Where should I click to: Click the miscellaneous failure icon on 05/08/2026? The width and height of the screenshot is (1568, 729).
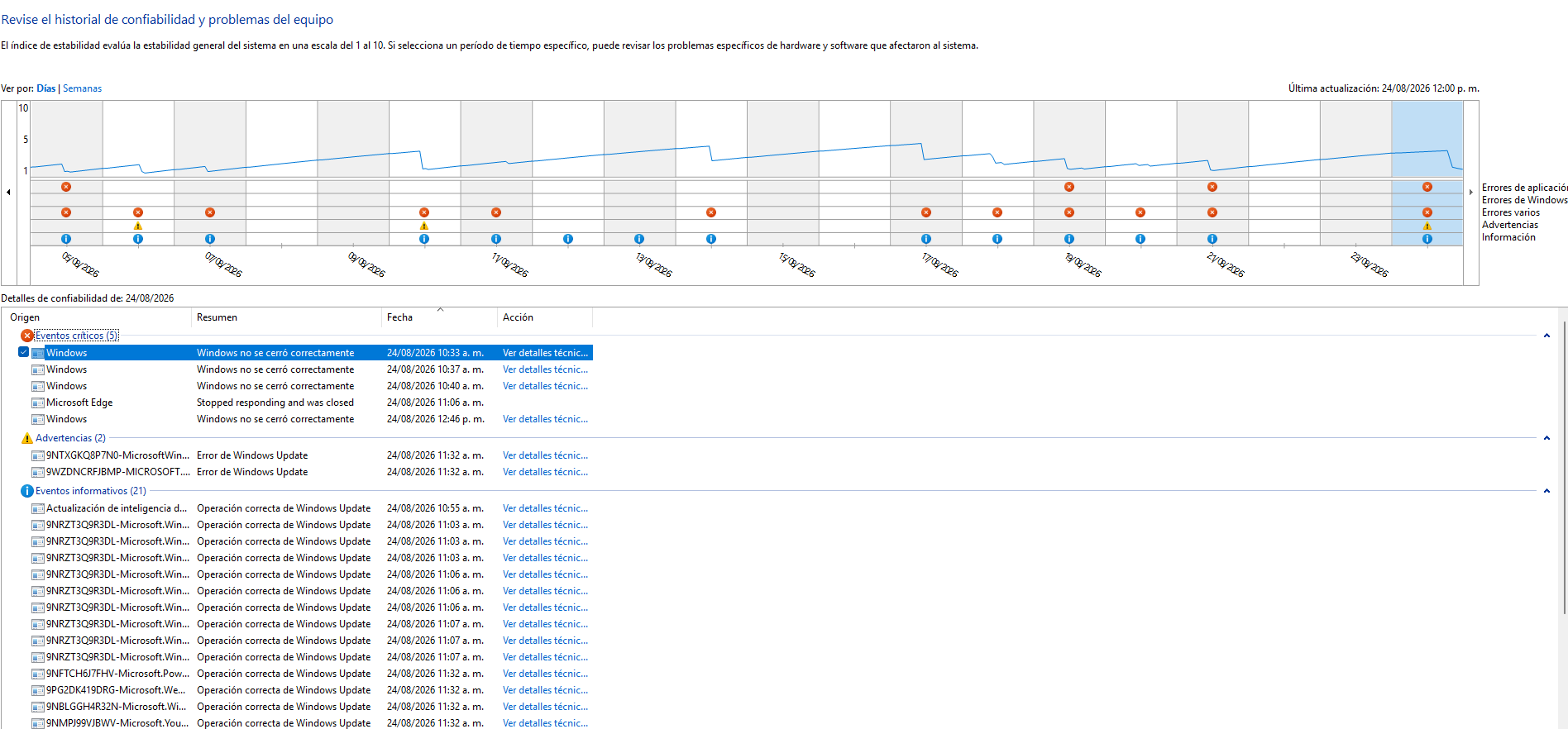[66, 212]
